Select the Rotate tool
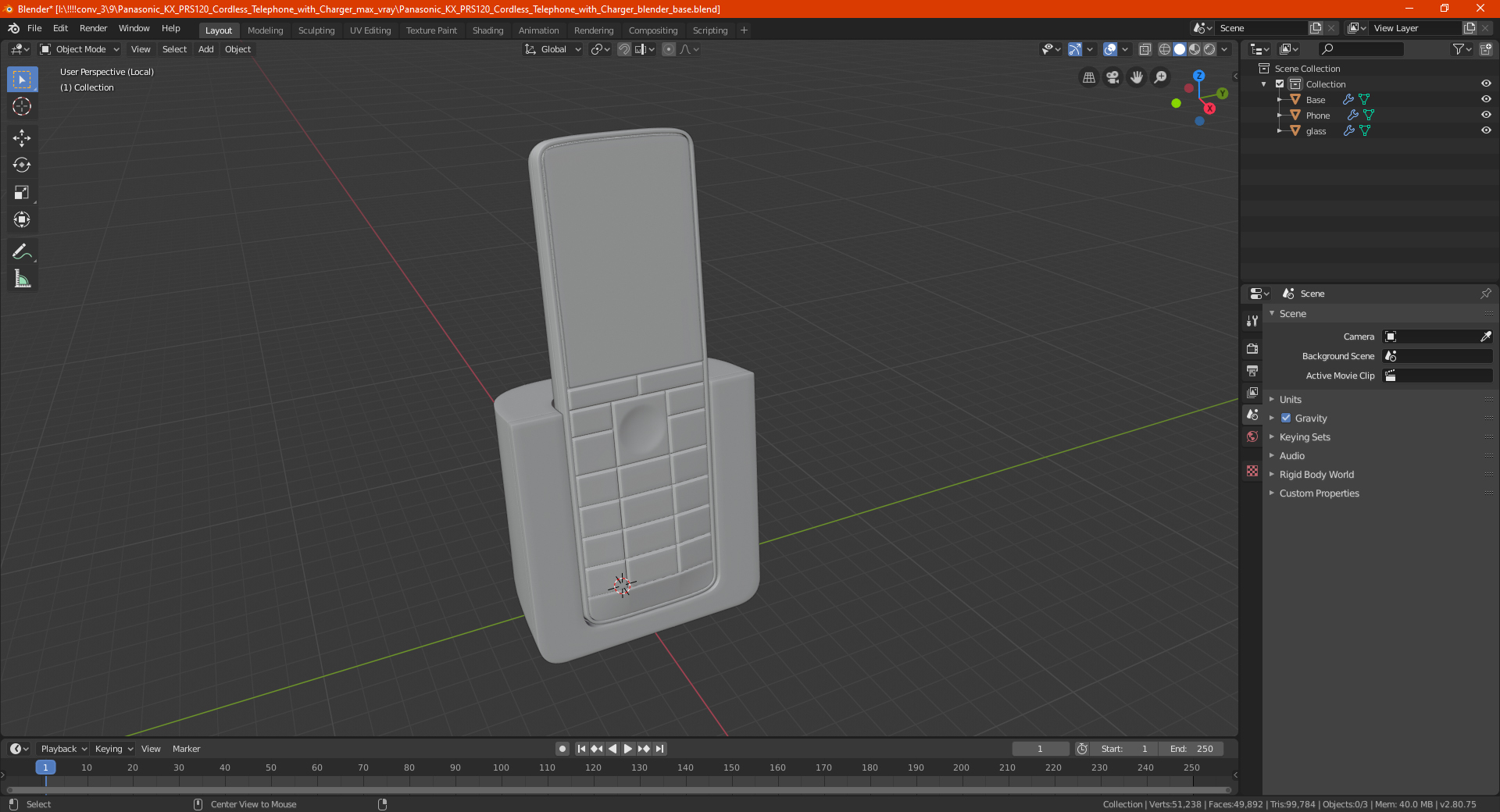1500x812 pixels. 22,166
